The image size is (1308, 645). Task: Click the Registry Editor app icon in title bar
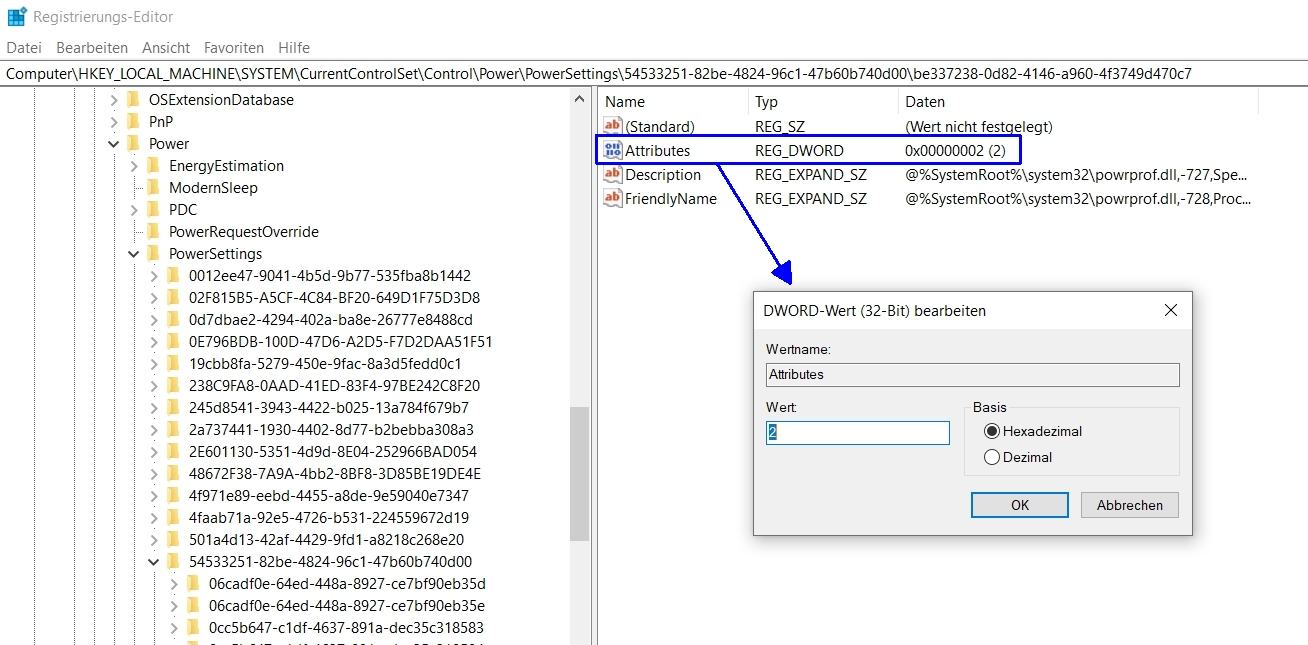pos(17,17)
